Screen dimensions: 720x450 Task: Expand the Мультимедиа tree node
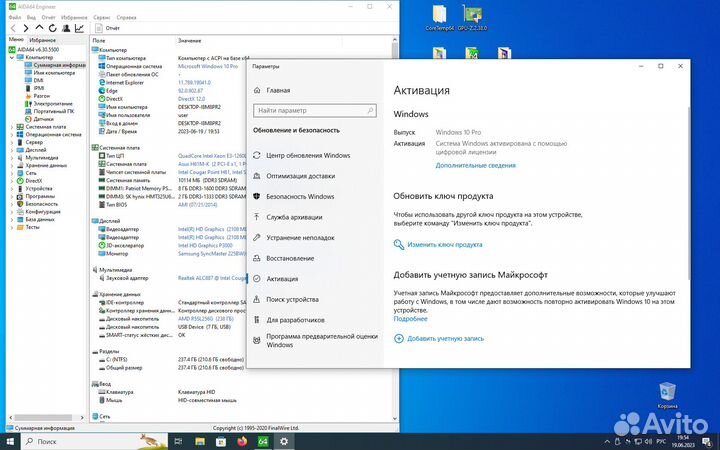pyautogui.click(x=12, y=158)
